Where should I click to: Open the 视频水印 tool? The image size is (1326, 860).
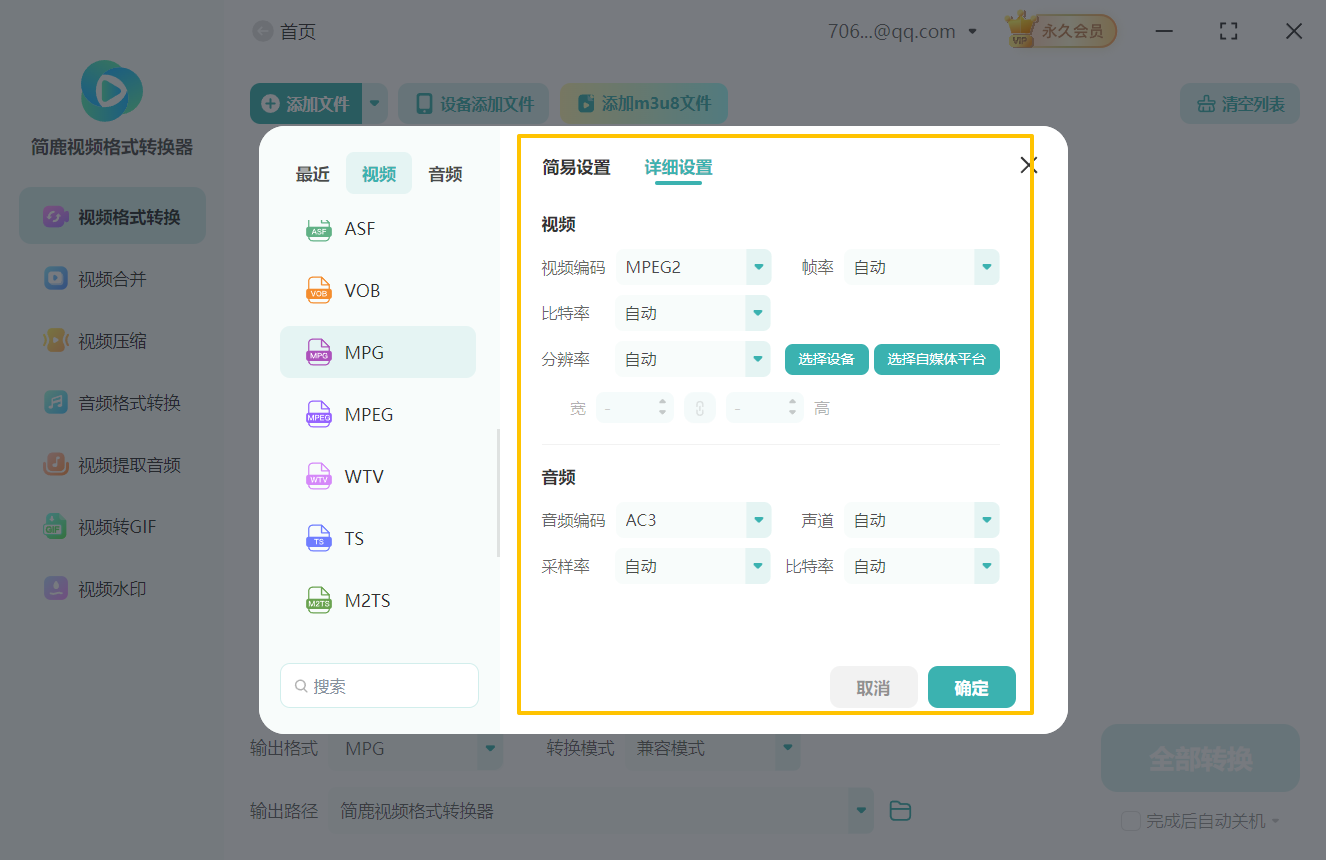[x=110, y=588]
